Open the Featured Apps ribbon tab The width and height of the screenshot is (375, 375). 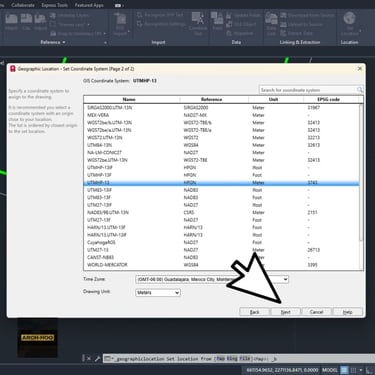pyautogui.click(x=89, y=5)
